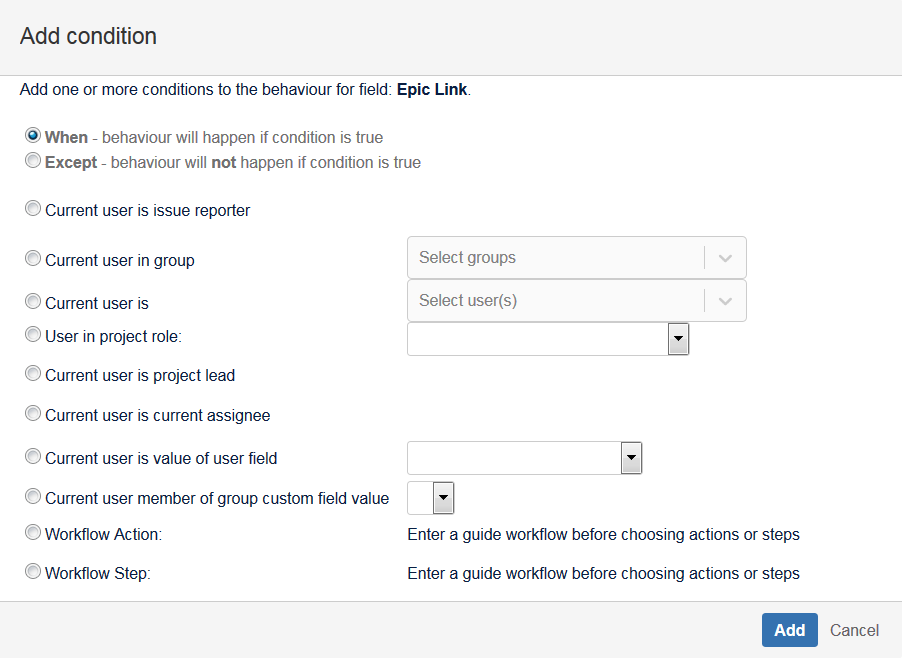This screenshot has width=902, height=658.
Task: Enable the Workflow Step condition
Action: coord(33,571)
